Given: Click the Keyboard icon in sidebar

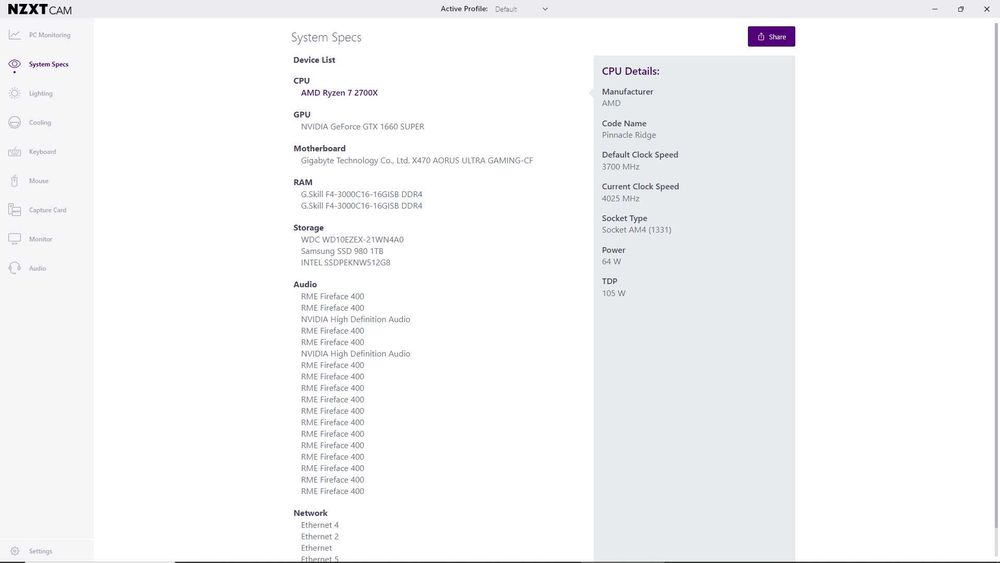Looking at the screenshot, I should (14, 152).
